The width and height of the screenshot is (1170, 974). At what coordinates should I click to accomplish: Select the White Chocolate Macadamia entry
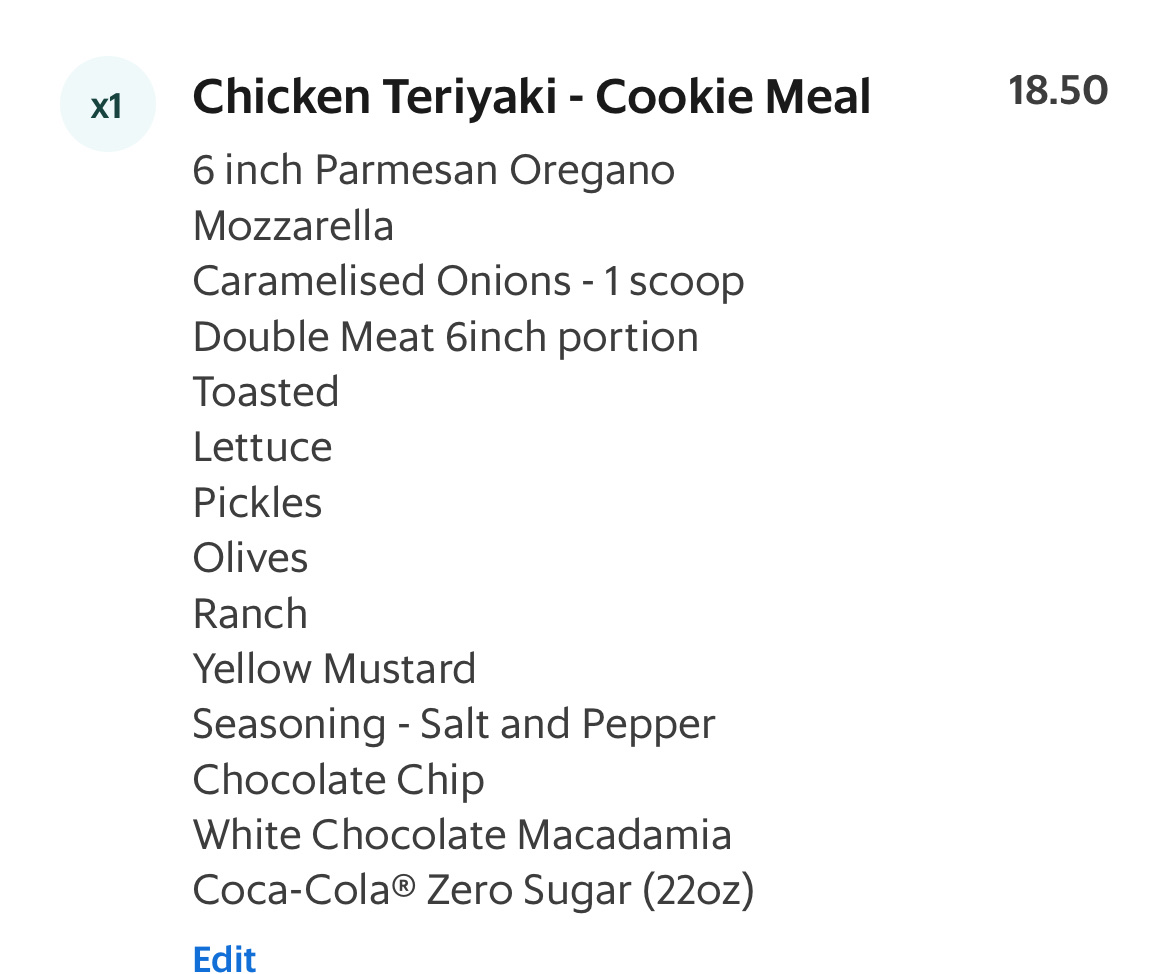(462, 834)
